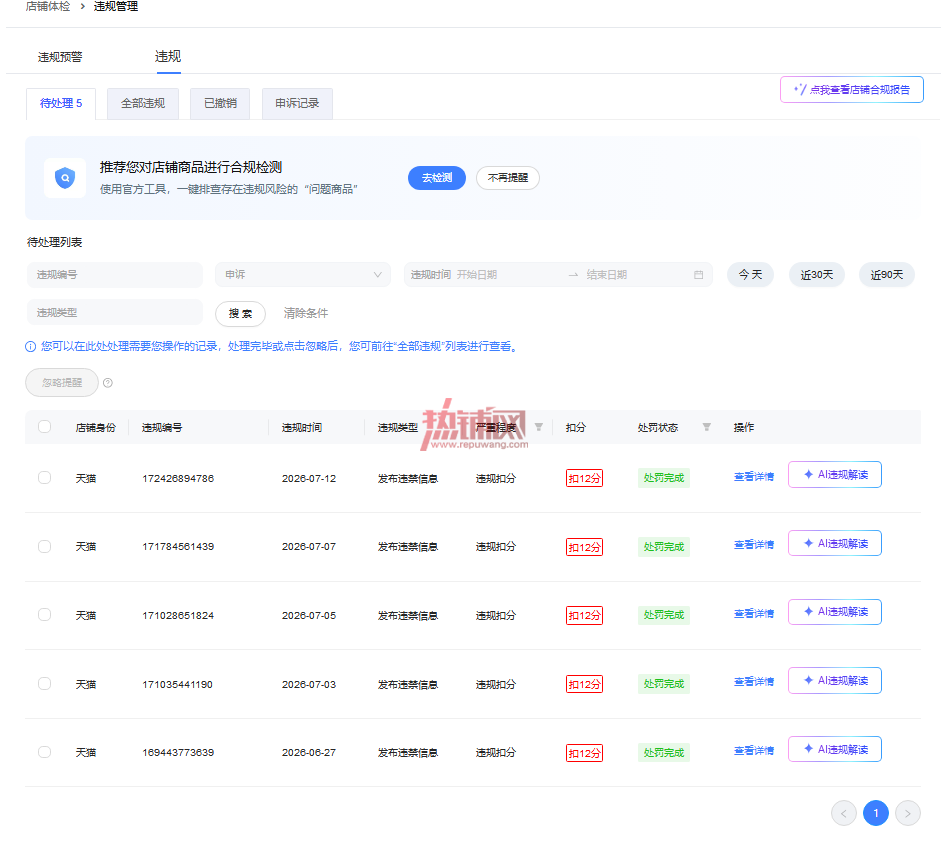Filter by 近30天
The height and width of the screenshot is (850, 948).
[x=817, y=274]
